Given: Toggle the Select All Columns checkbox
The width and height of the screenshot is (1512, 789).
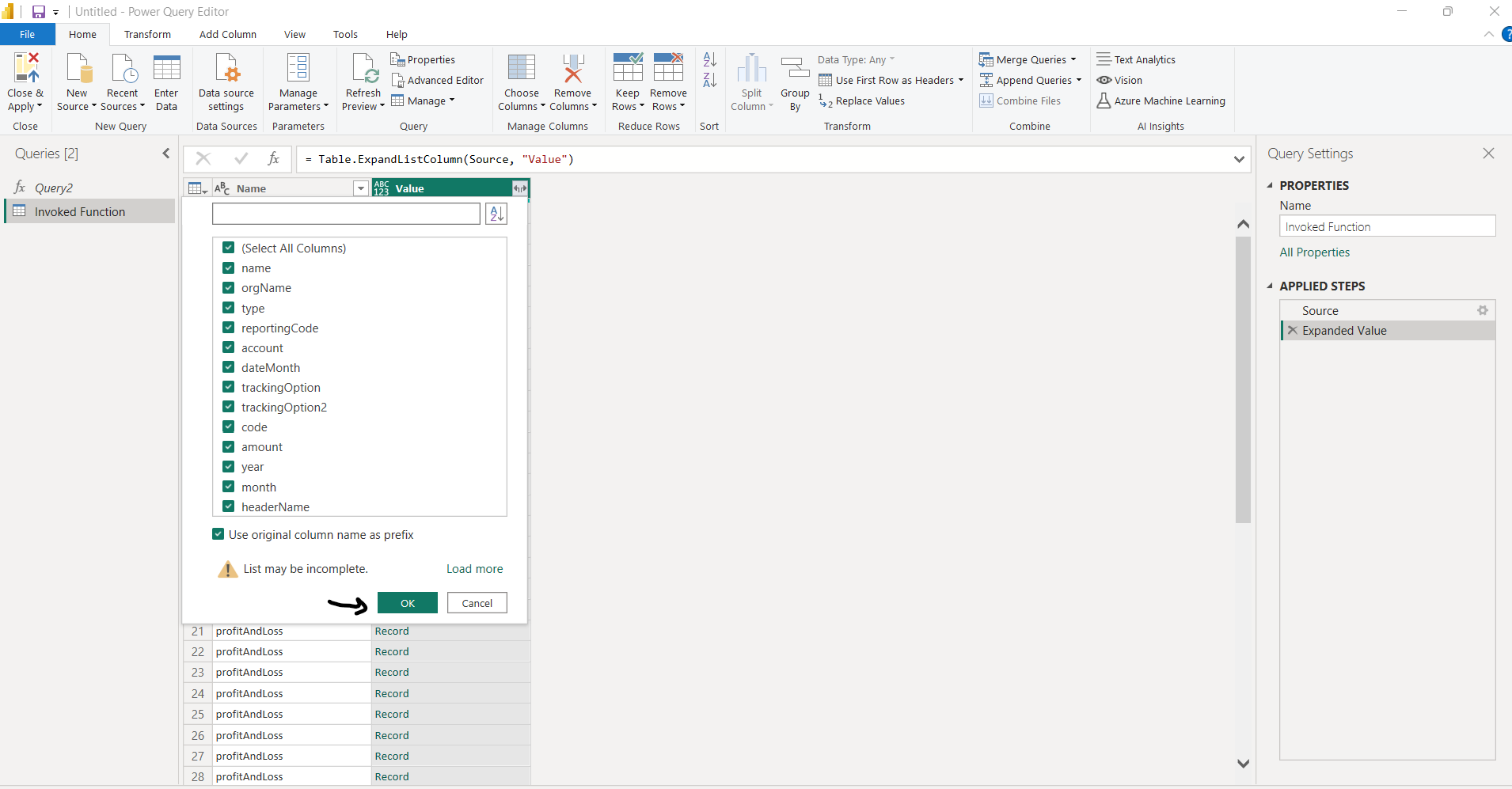Looking at the screenshot, I should (x=228, y=248).
